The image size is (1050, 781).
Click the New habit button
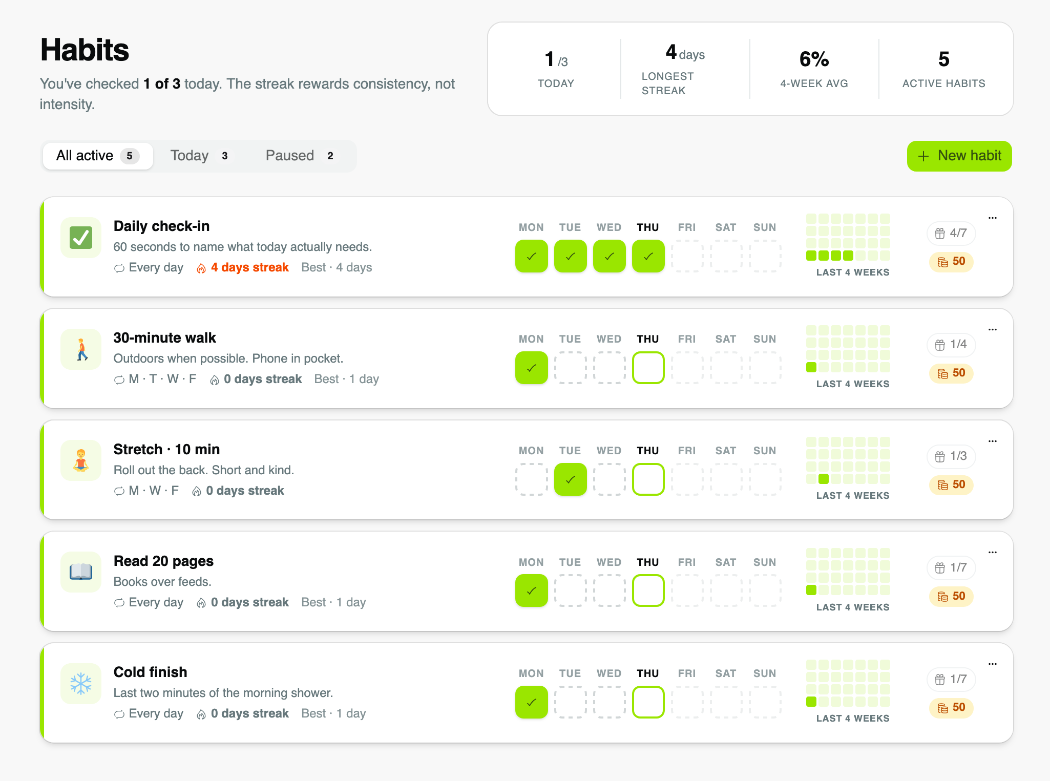coord(959,156)
